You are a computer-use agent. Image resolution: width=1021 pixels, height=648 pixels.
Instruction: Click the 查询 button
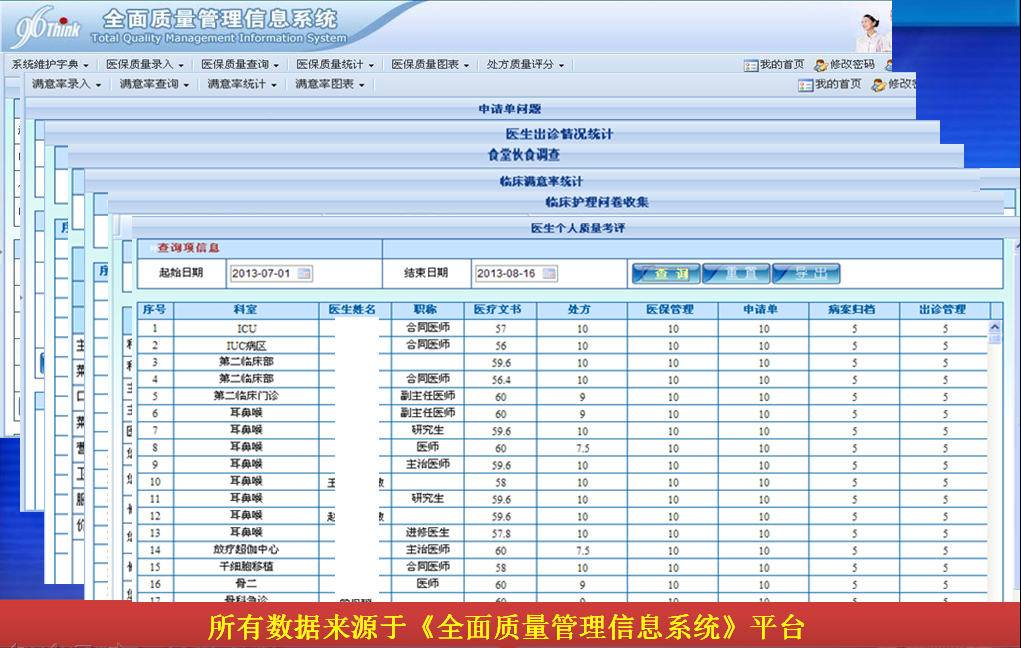[666, 274]
